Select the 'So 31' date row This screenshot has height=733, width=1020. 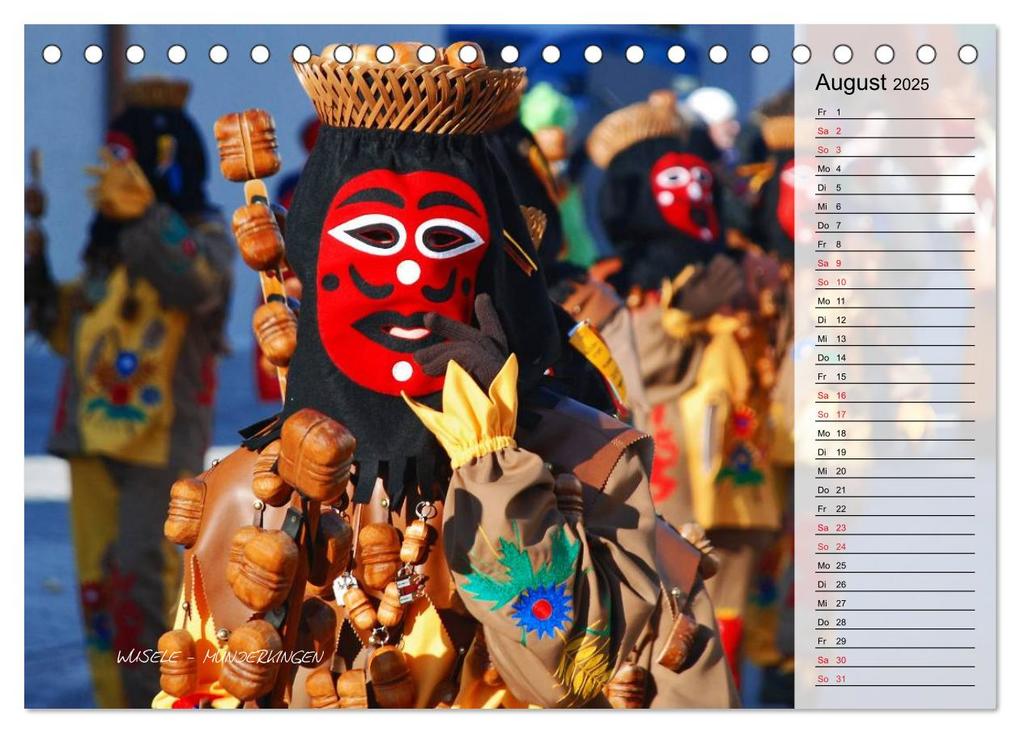[895, 678]
